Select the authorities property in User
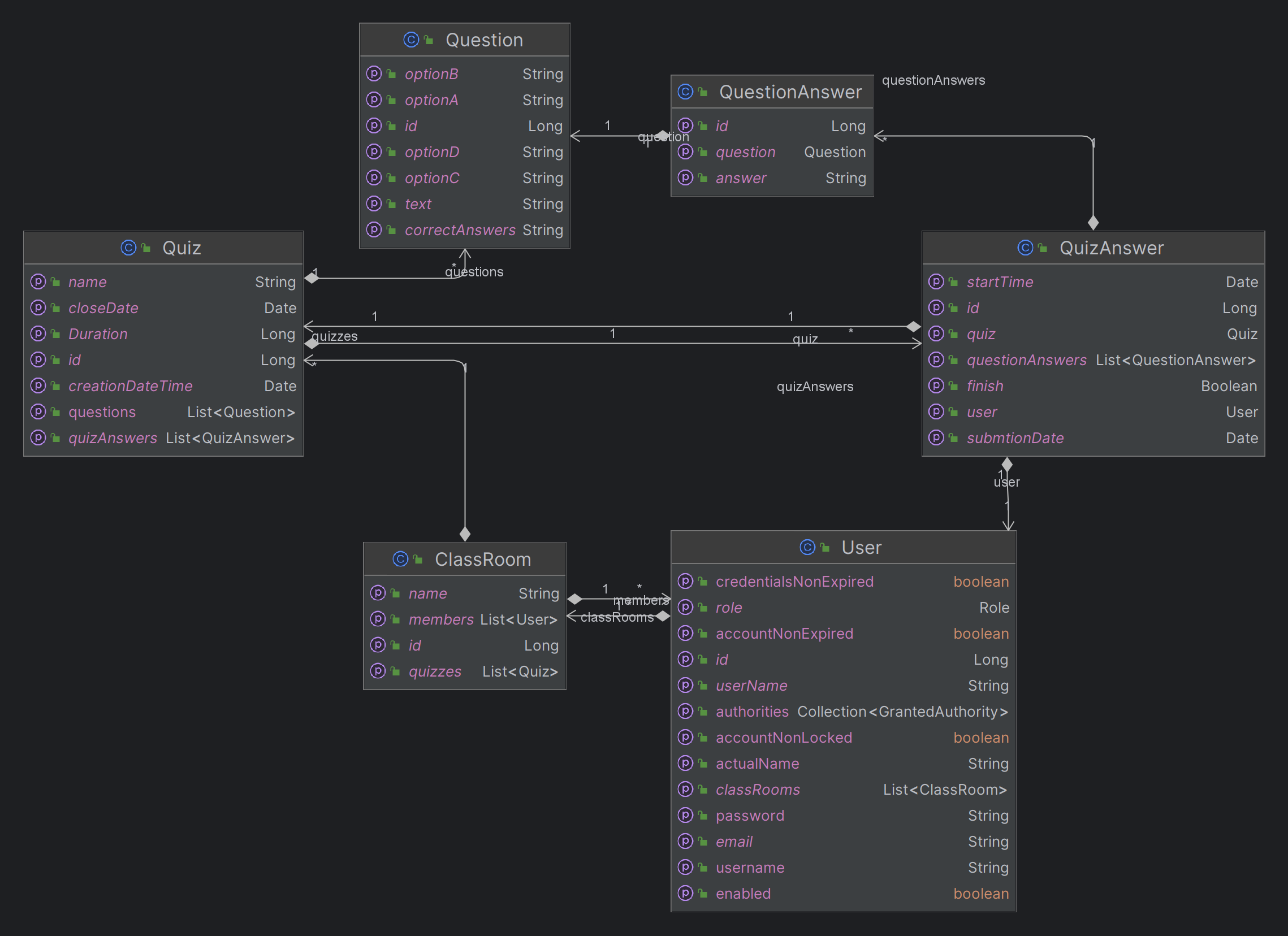 click(752, 711)
